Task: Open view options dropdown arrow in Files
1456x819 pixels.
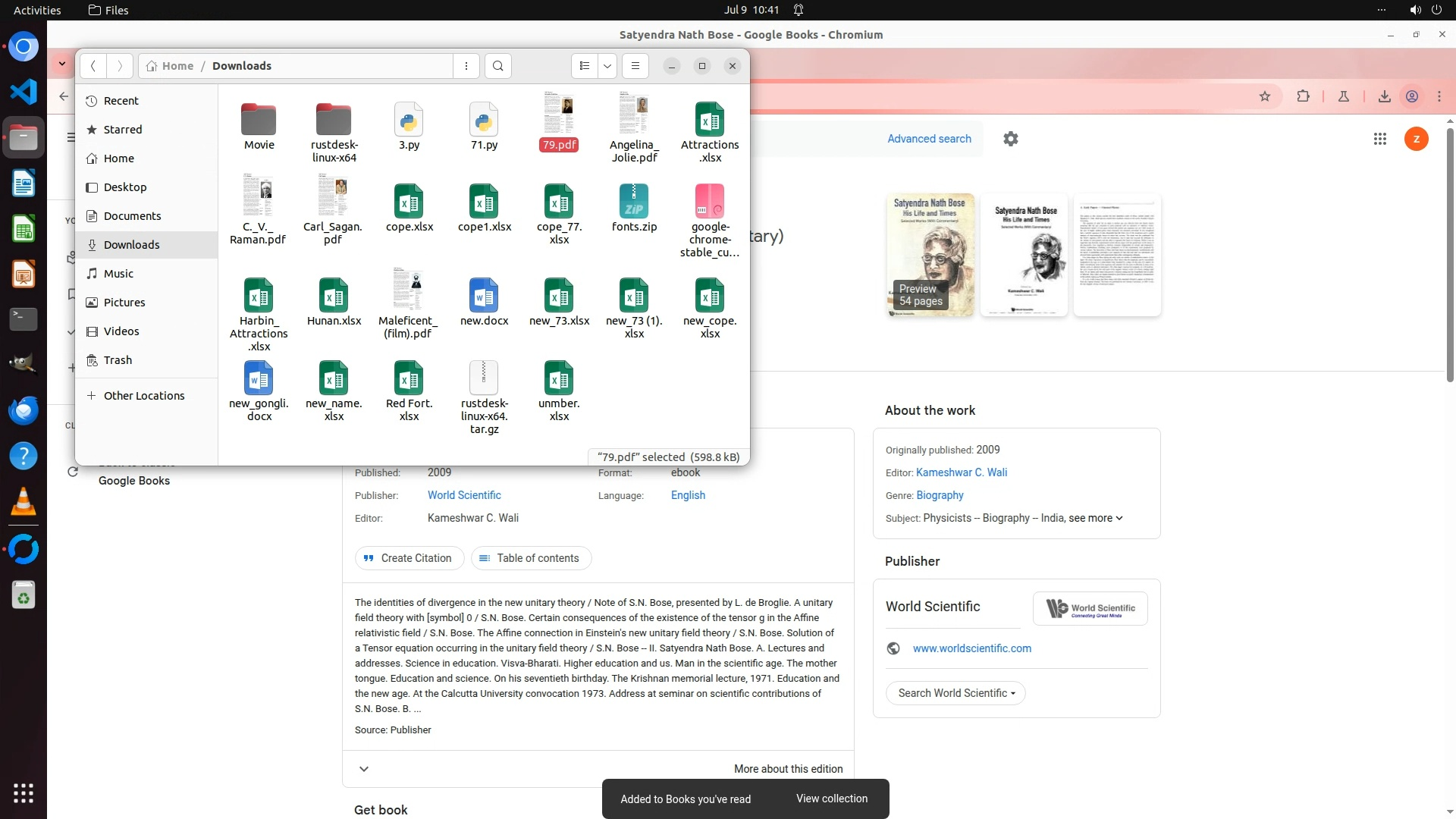Action: tap(607, 66)
